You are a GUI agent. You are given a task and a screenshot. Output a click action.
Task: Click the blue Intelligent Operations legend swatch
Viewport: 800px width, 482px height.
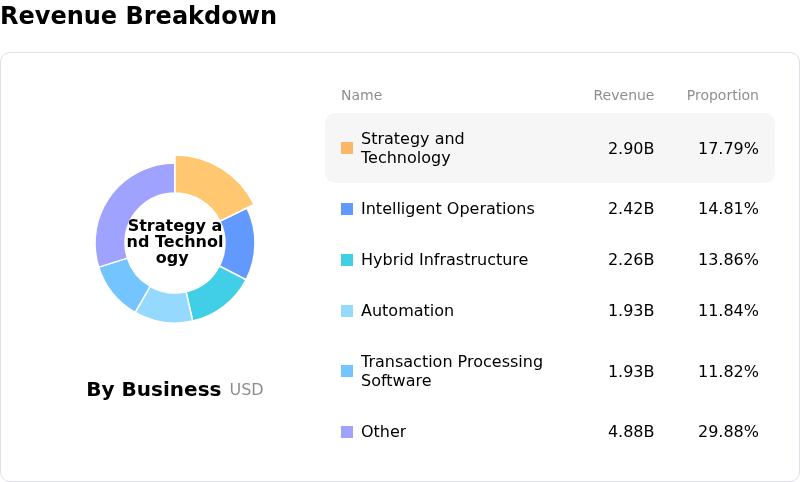coord(347,209)
